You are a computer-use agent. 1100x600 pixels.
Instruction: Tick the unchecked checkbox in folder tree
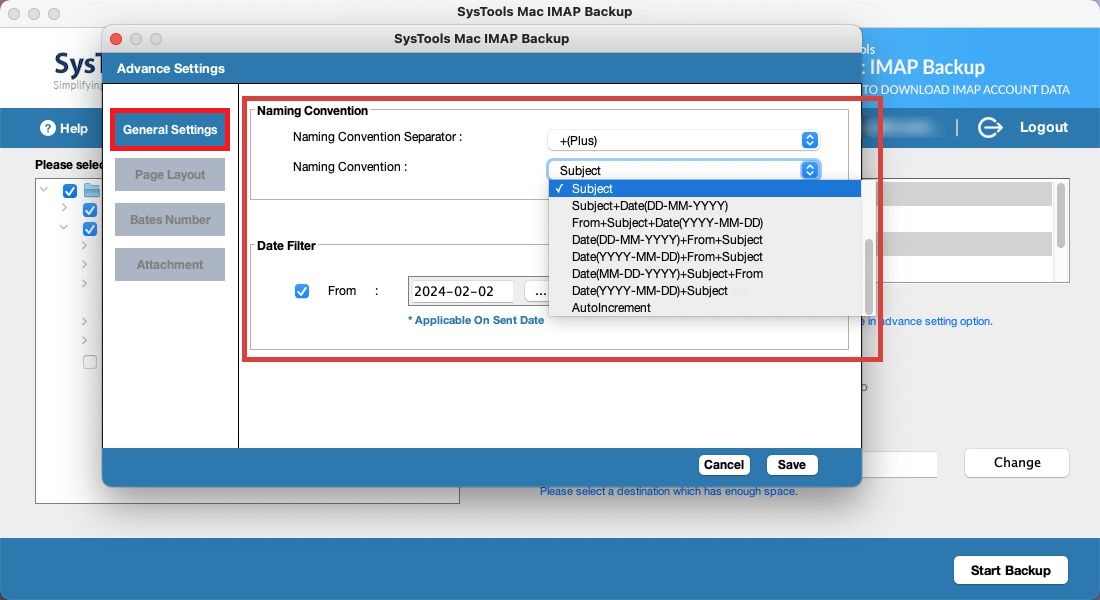pos(90,362)
